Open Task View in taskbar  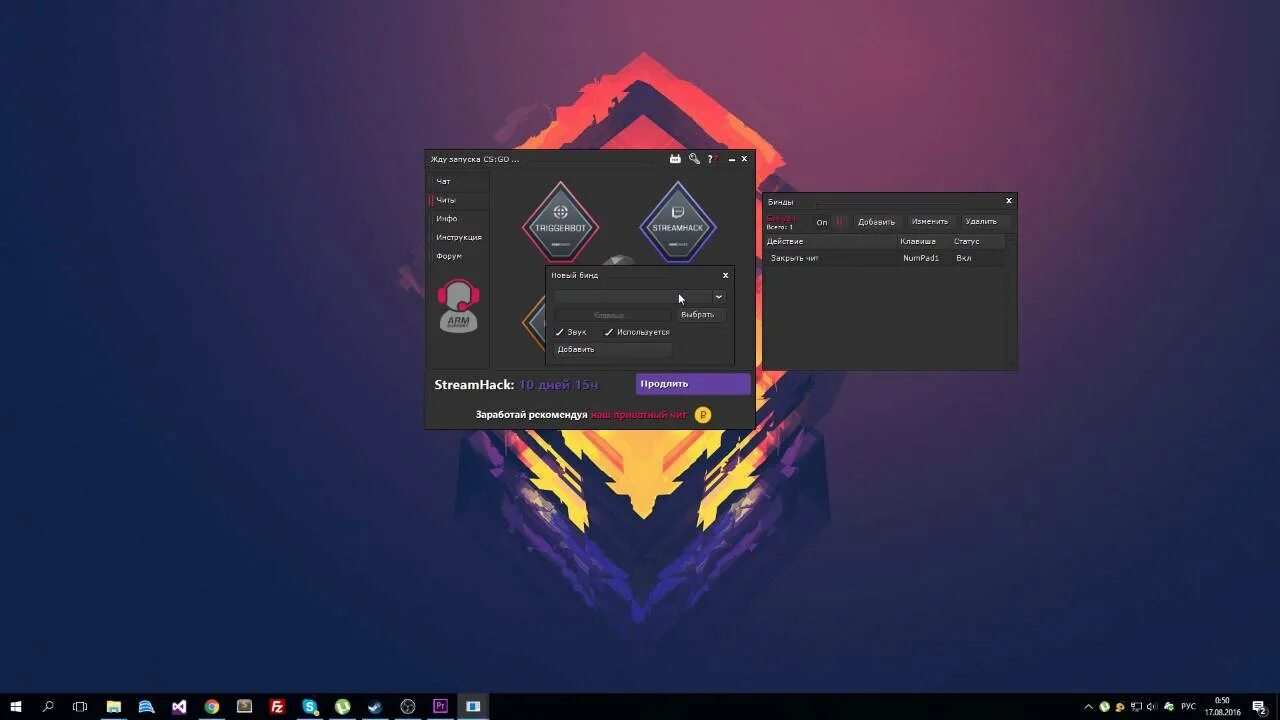[x=80, y=706]
